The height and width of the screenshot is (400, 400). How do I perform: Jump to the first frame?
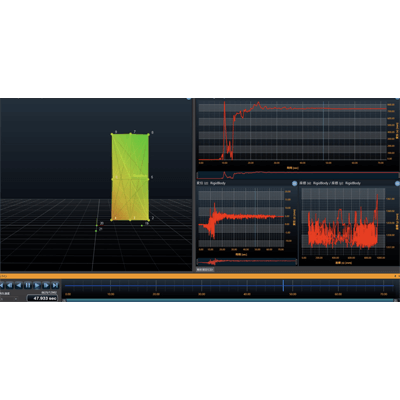point(2,285)
